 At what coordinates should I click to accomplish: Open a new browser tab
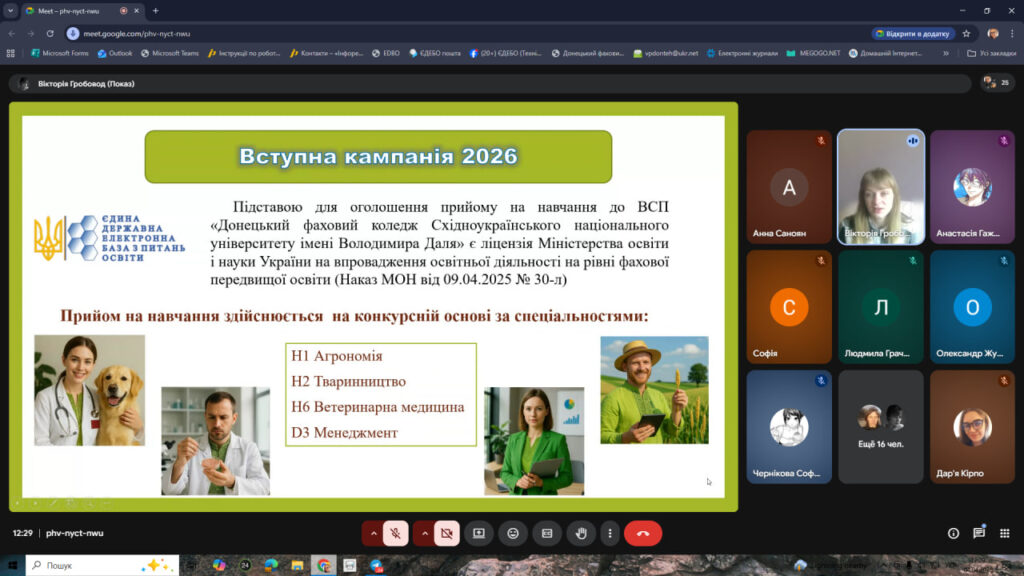click(155, 11)
